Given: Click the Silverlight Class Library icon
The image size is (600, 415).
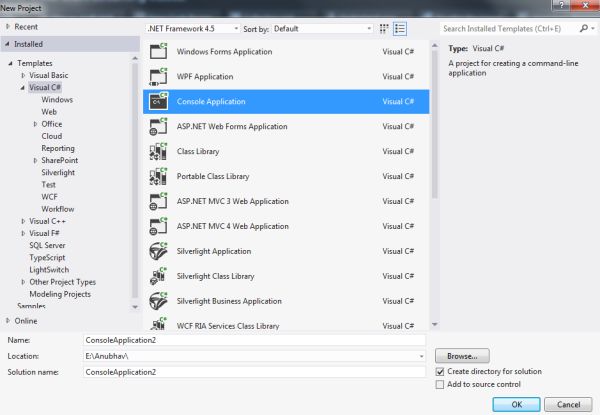Looking at the screenshot, I should point(158,276).
